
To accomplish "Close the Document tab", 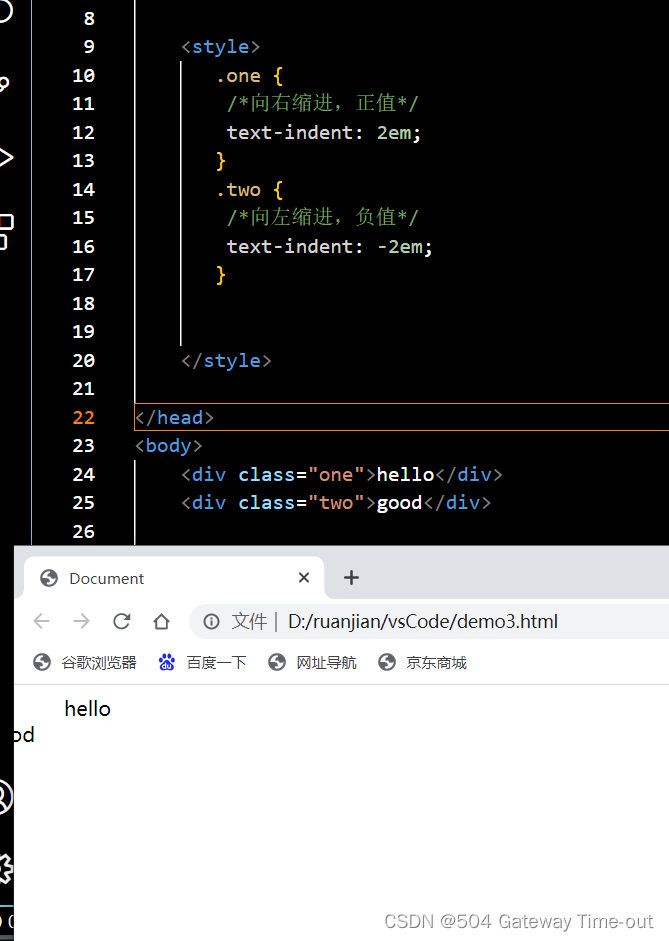I will pyautogui.click(x=304, y=578).
